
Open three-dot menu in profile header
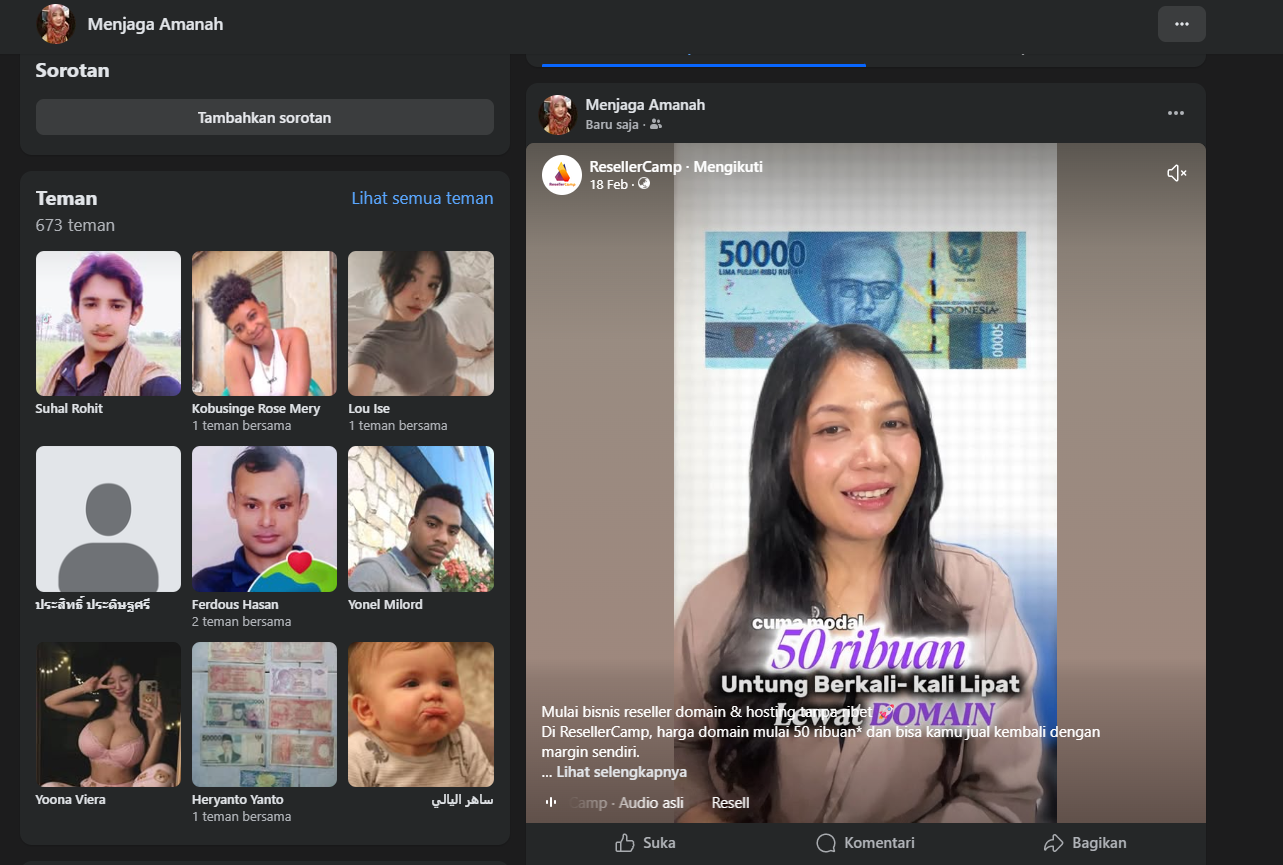click(x=1181, y=24)
